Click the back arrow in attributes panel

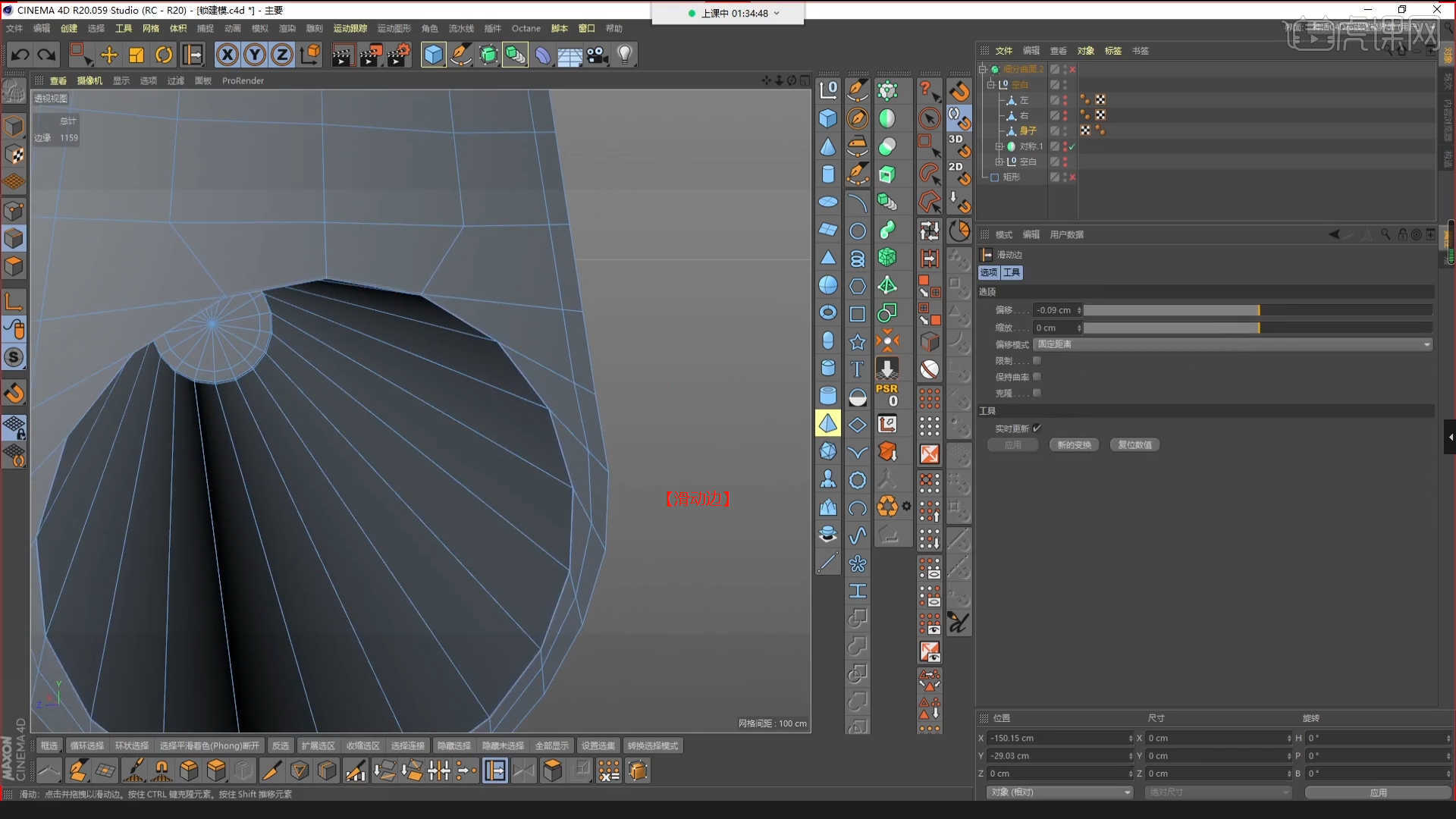point(1334,234)
